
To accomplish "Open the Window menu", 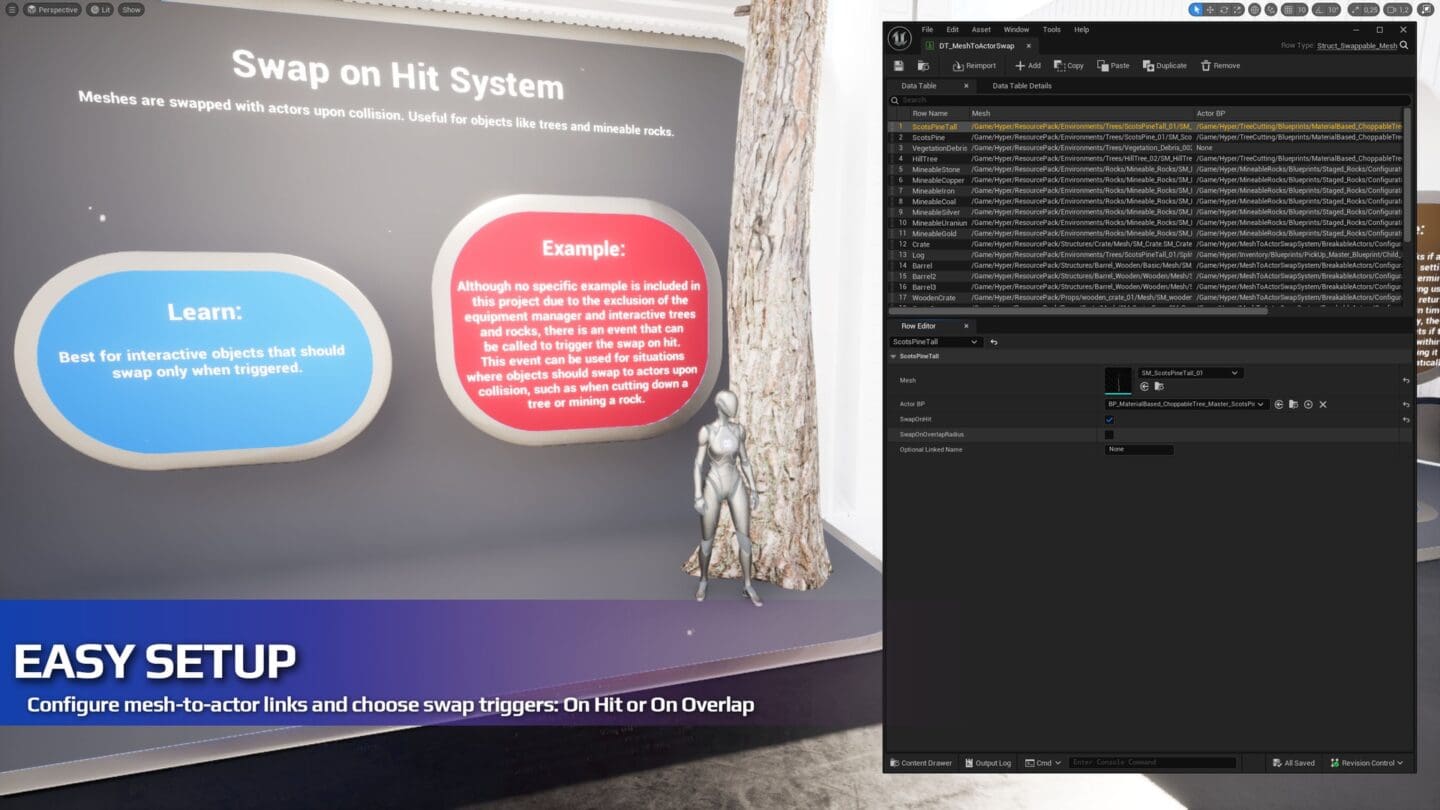I will pyautogui.click(x=1016, y=29).
